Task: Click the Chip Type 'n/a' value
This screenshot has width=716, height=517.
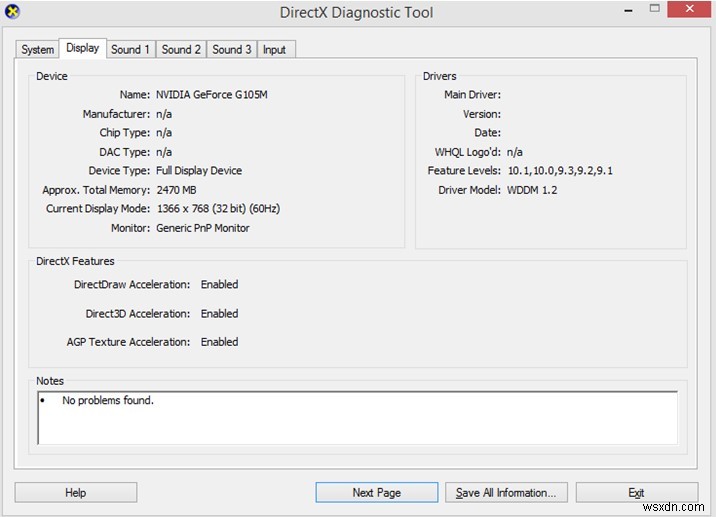Action: click(164, 133)
